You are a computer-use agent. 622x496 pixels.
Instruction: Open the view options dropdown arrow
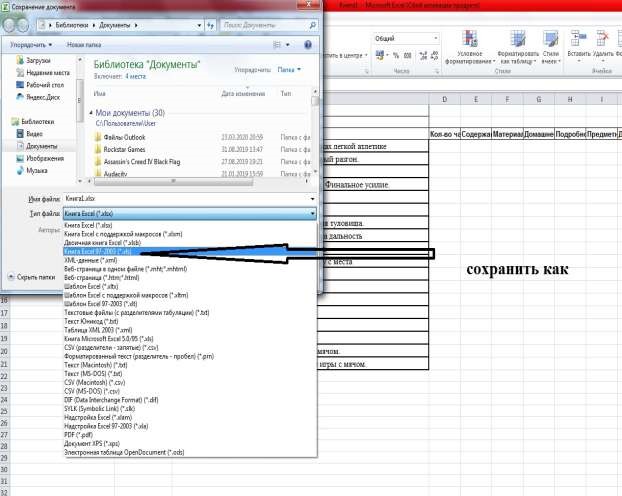(288, 45)
